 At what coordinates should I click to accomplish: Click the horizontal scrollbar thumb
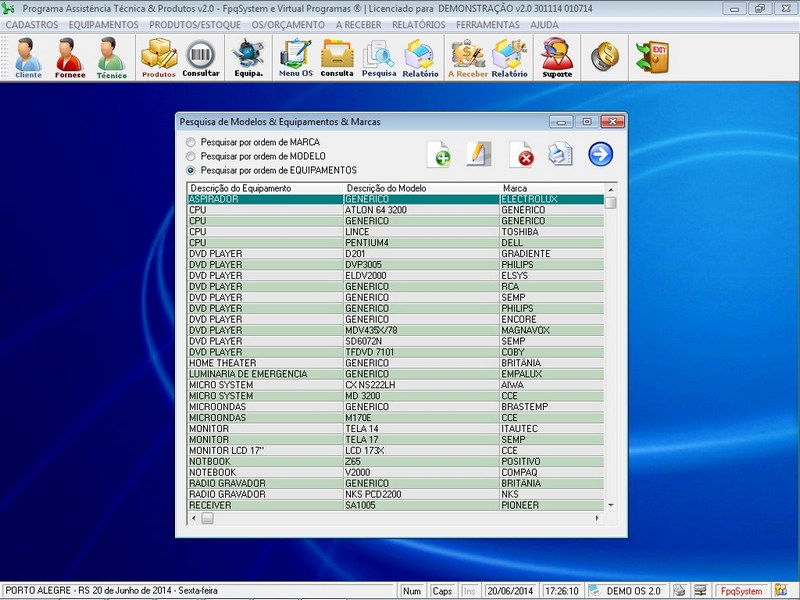point(208,518)
